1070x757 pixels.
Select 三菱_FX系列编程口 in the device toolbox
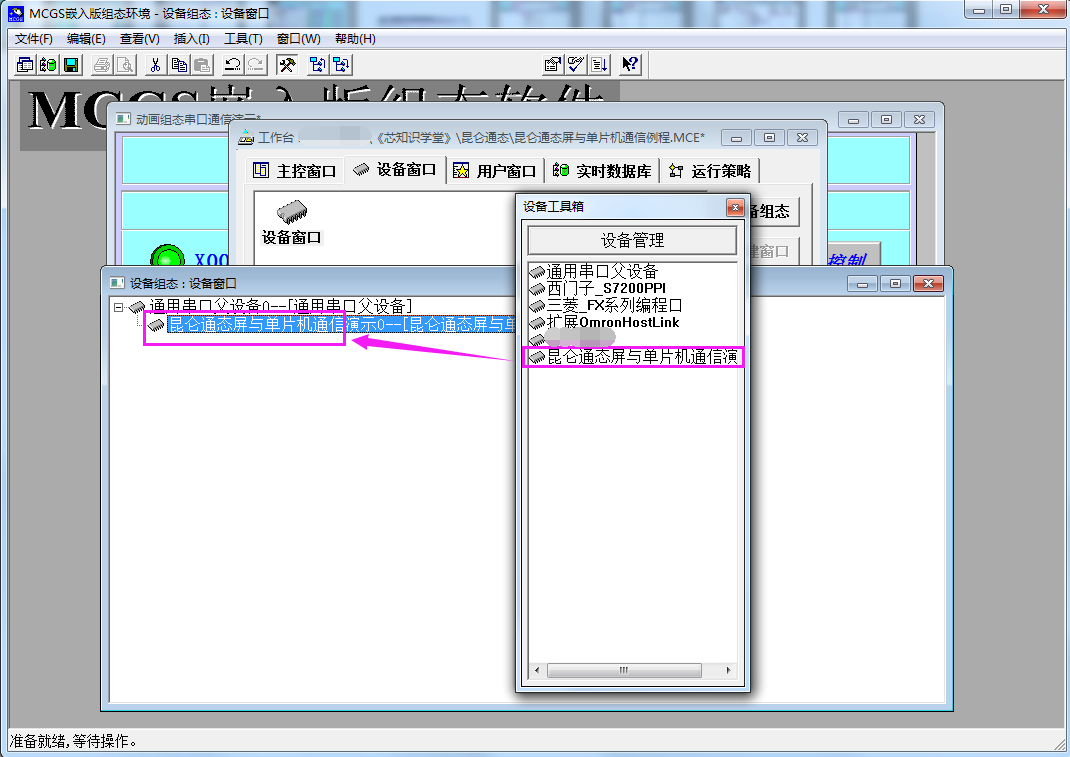[606, 305]
